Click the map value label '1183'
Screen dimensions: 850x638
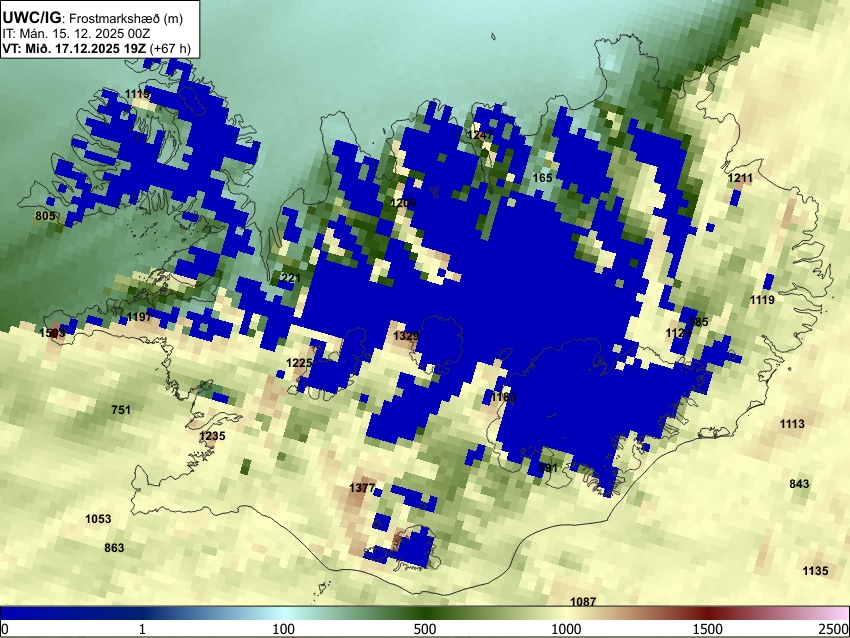[504, 397]
